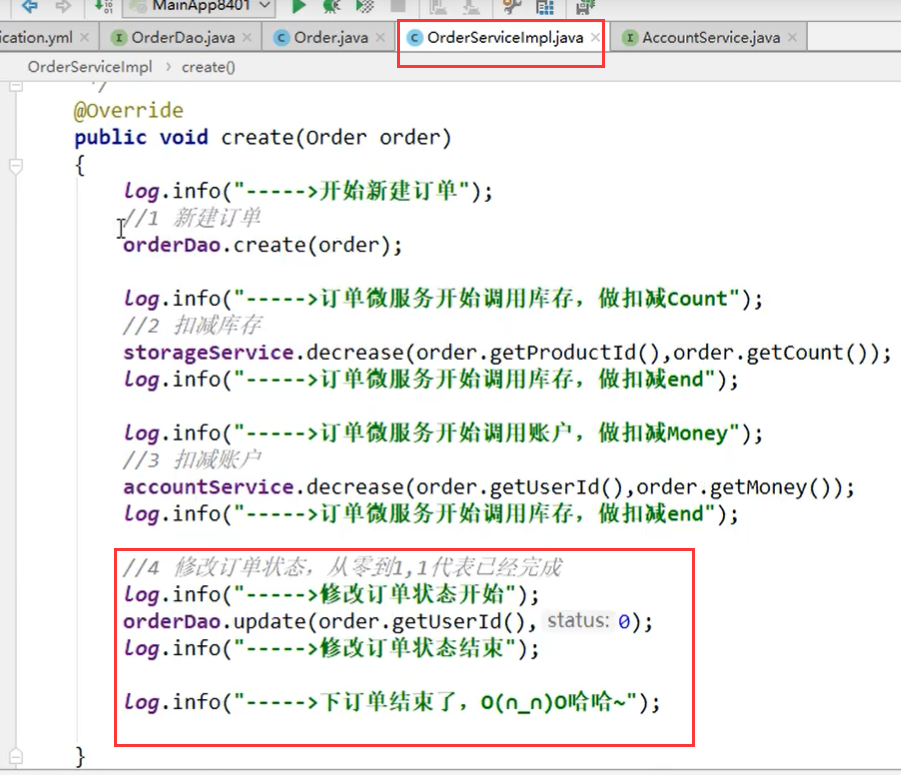901x775 pixels.
Task: Click the comment '//3 扣减账户'
Action: coord(192,460)
